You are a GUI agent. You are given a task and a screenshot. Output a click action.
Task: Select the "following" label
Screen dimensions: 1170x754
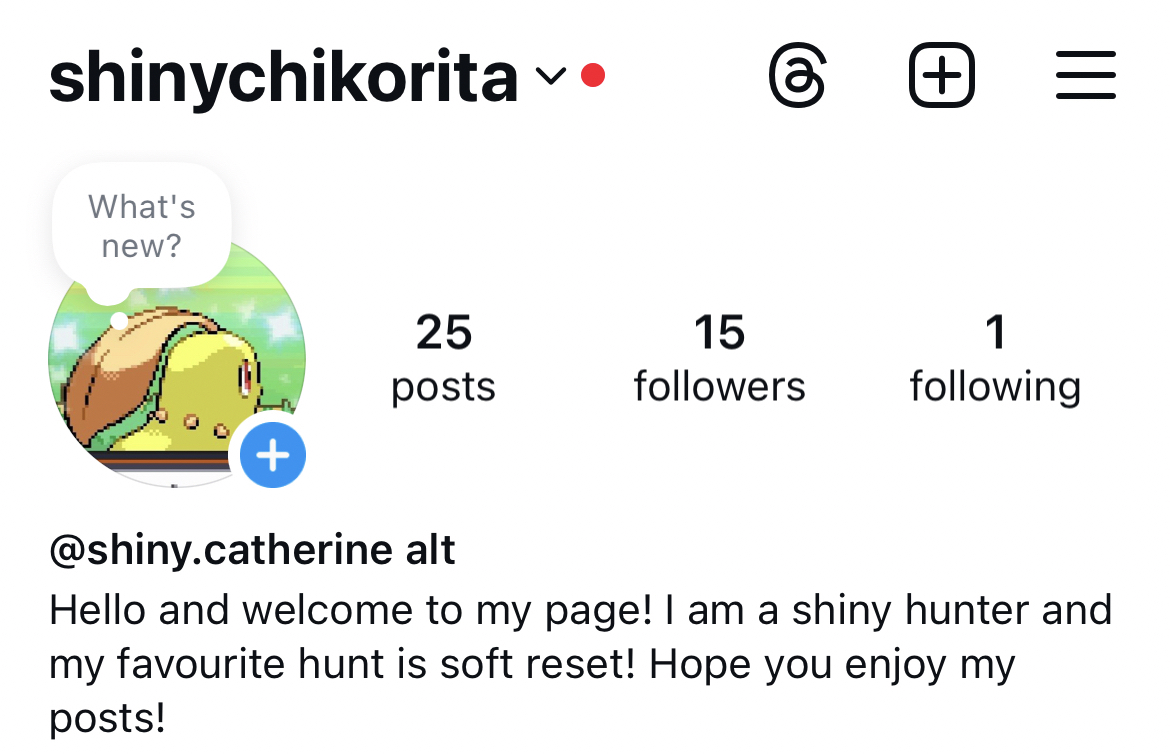click(x=995, y=388)
